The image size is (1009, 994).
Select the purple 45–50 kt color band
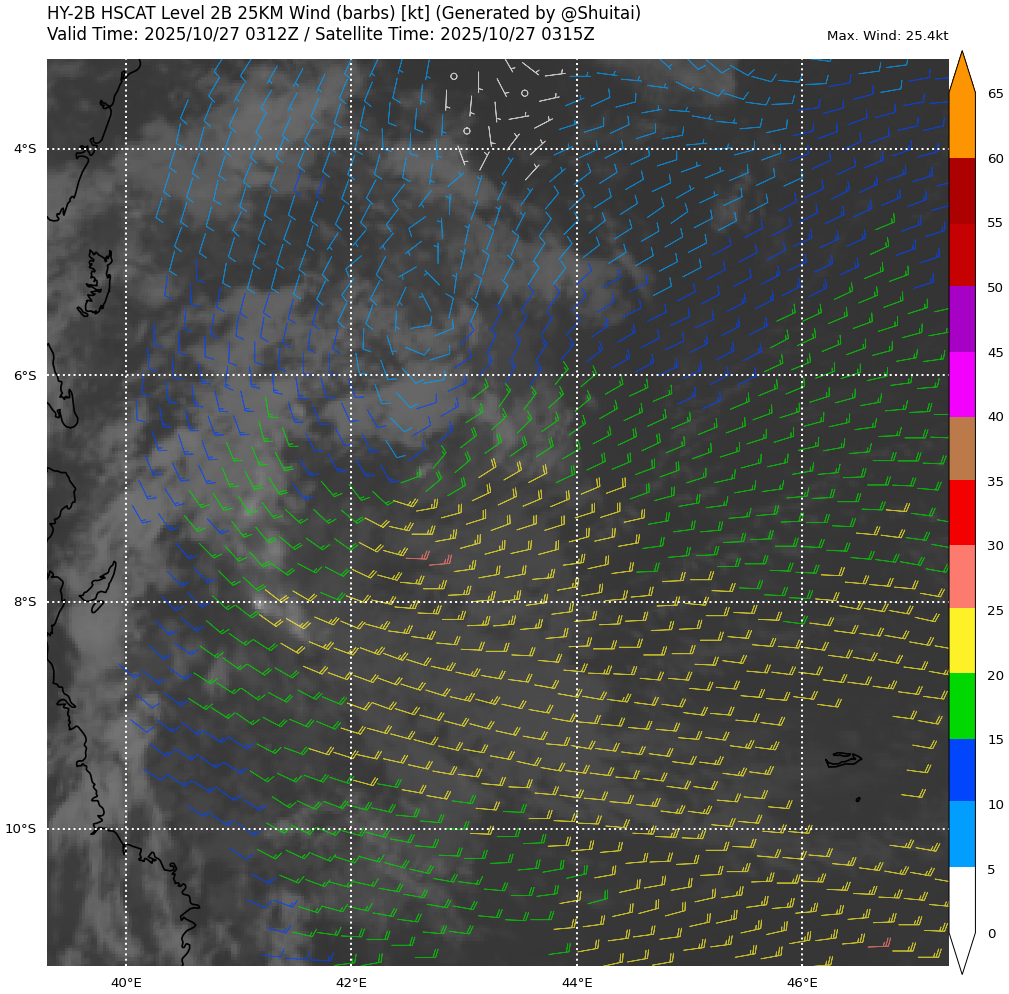(x=961, y=319)
